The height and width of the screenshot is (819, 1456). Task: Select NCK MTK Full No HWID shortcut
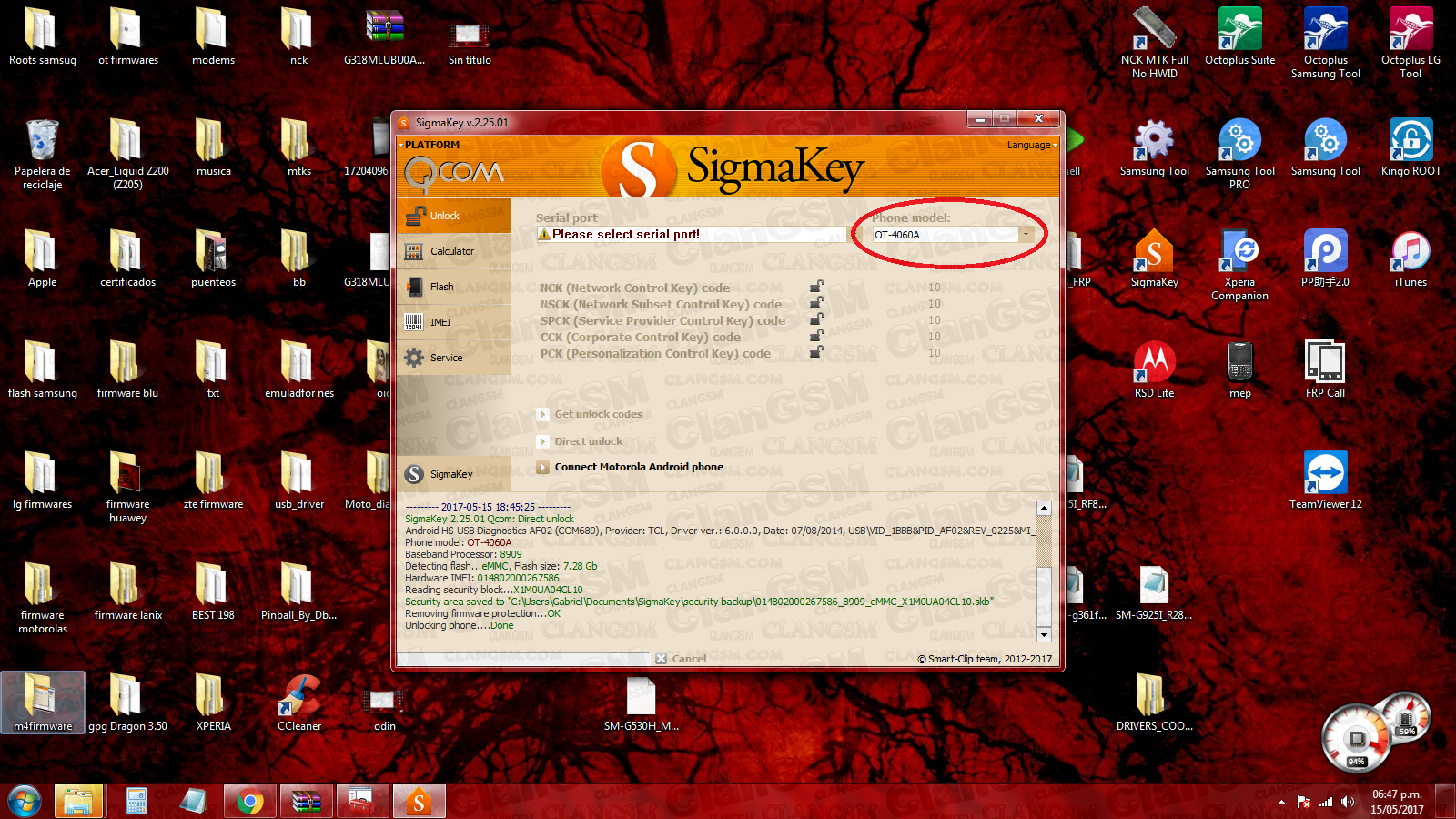[x=1154, y=43]
